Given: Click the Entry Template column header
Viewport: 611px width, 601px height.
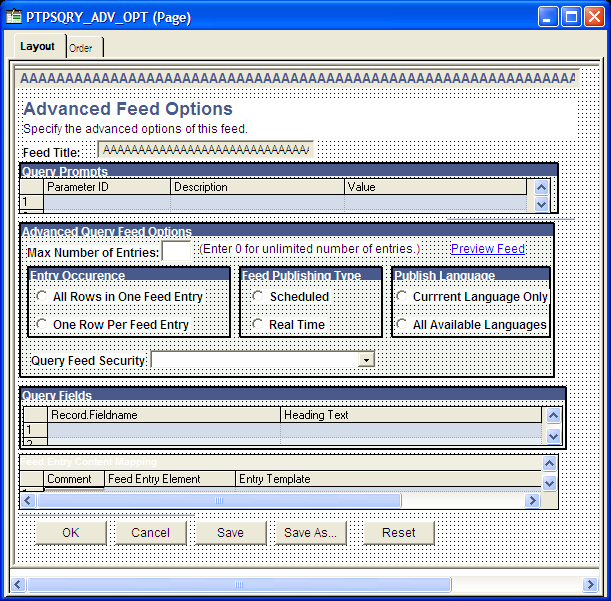Looking at the screenshot, I should point(388,479).
